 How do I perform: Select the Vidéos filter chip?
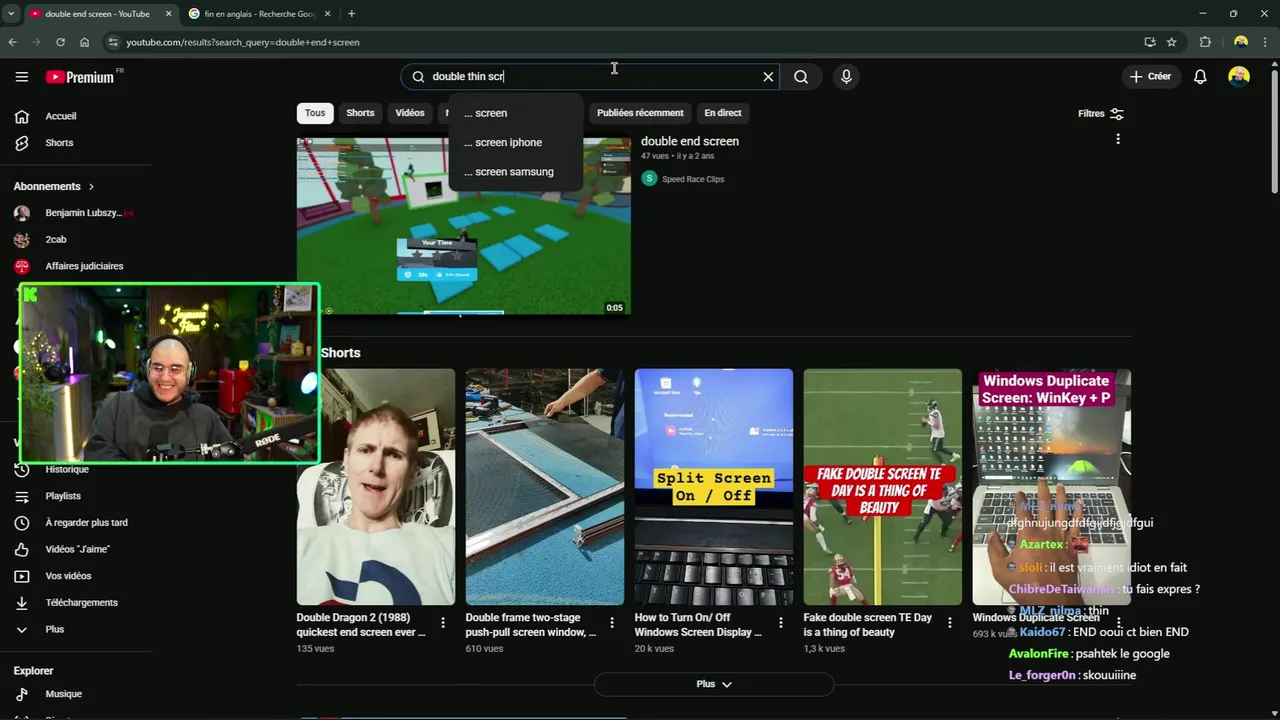coord(410,113)
